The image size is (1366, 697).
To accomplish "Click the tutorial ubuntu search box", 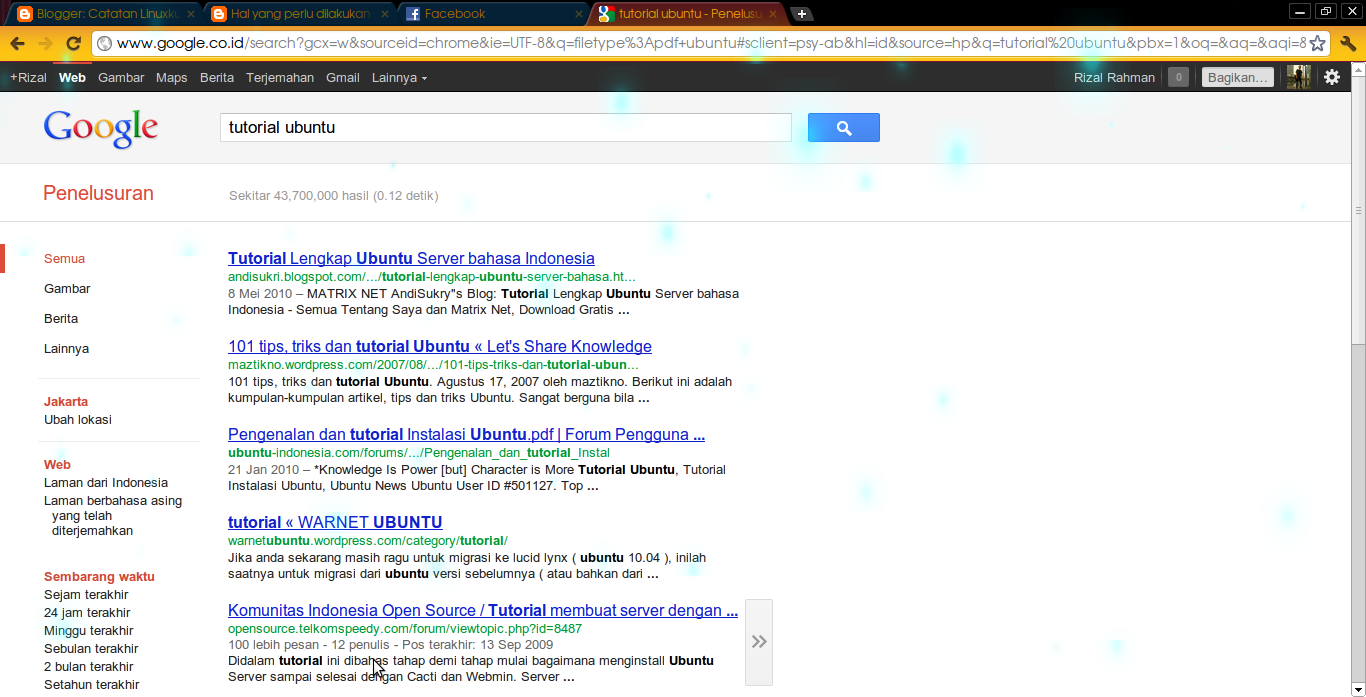I will [505, 128].
